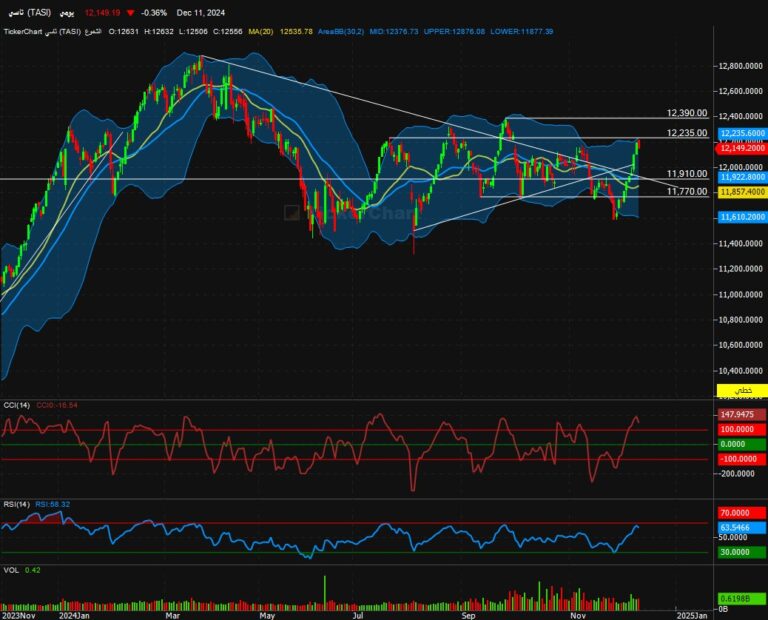Click the blue 12,235.6000 upper band tag
Image resolution: width=768 pixels, height=620 pixels.
741,133
